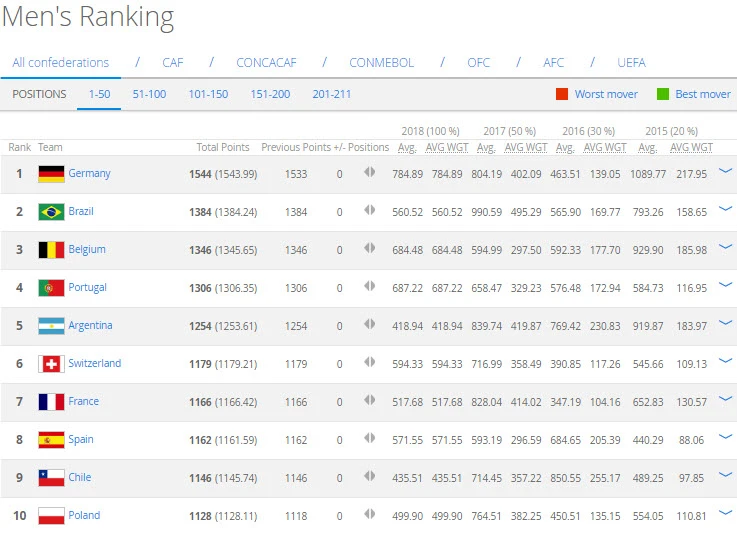Click the green Best mover swatch
Screen dimensions: 737x534
click(x=662, y=94)
